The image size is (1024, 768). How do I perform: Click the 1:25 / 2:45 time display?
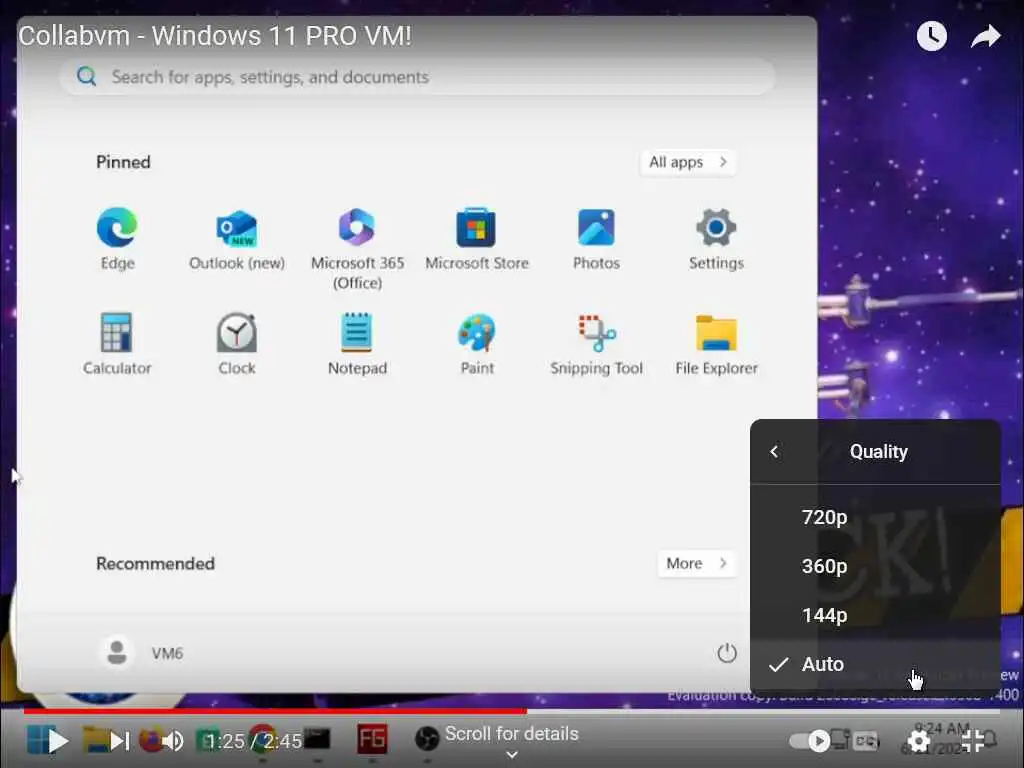pyautogui.click(x=253, y=741)
